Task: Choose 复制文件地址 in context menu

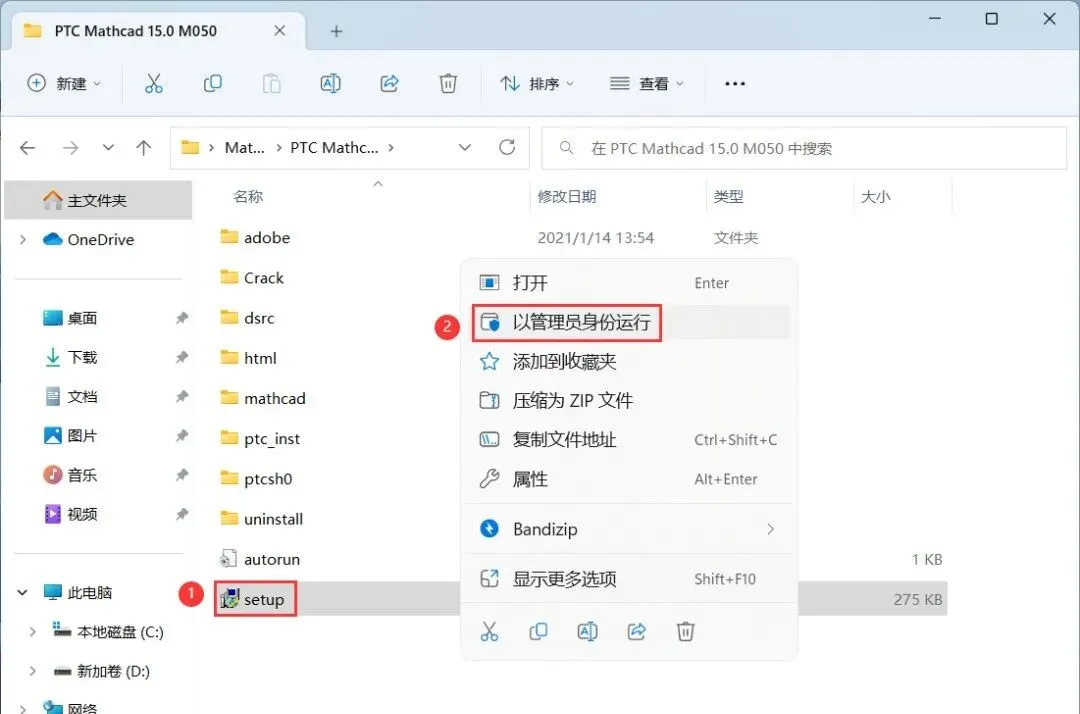Action: click(x=629, y=440)
